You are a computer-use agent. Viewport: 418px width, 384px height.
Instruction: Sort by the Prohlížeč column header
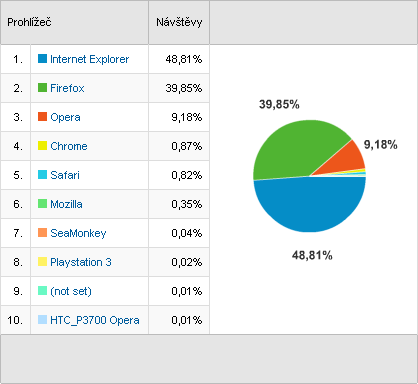pyautogui.click(x=29, y=22)
